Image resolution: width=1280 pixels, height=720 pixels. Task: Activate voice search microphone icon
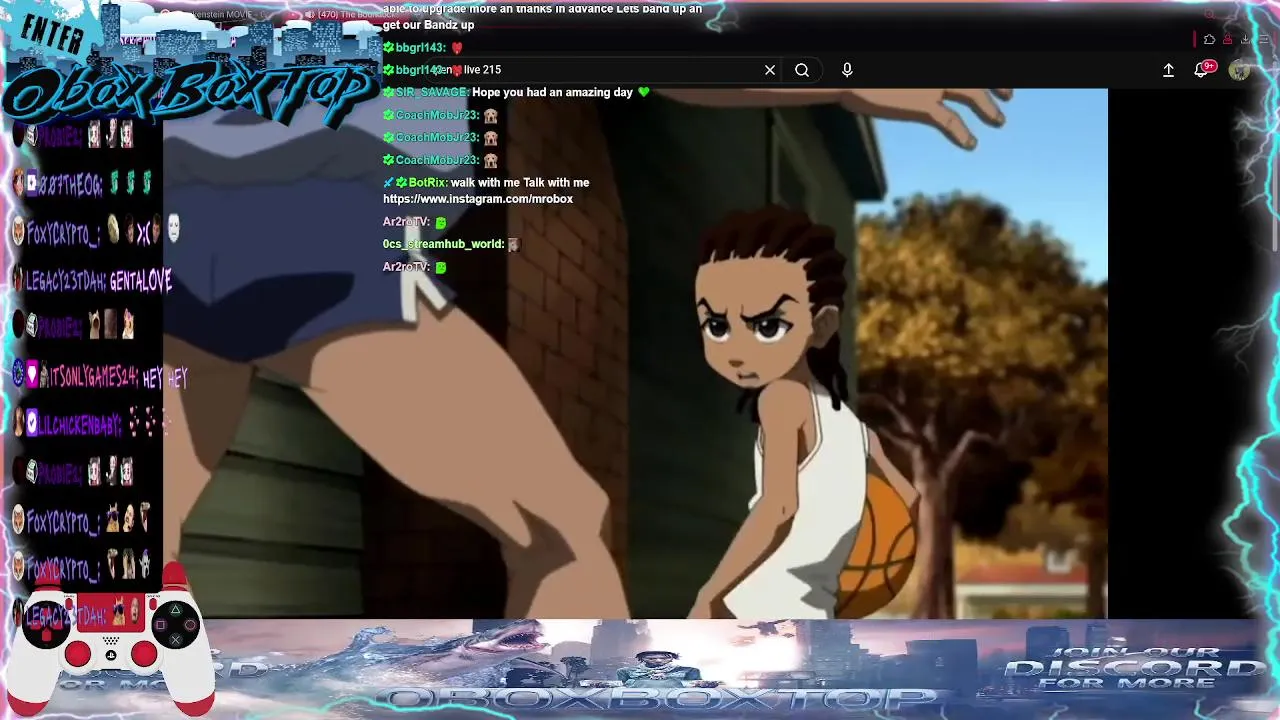(x=847, y=70)
